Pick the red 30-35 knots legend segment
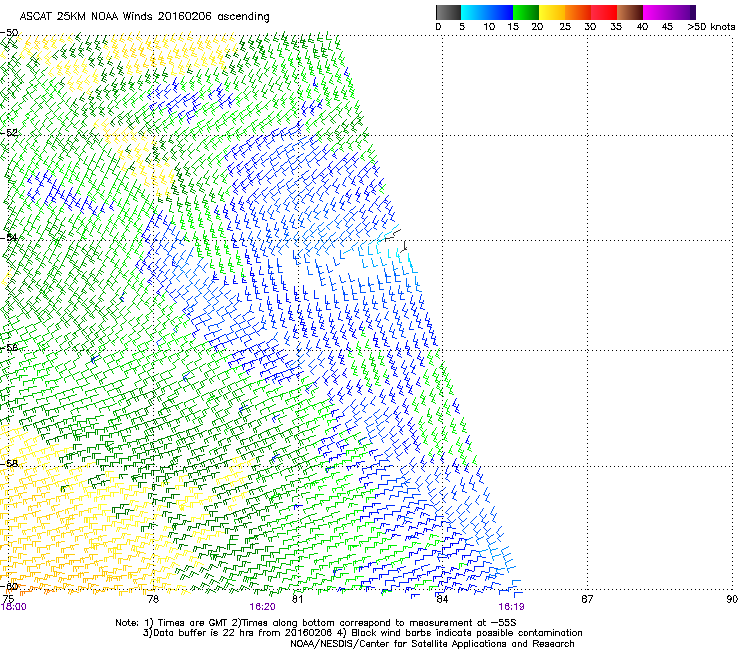740x650 pixels. click(x=604, y=12)
